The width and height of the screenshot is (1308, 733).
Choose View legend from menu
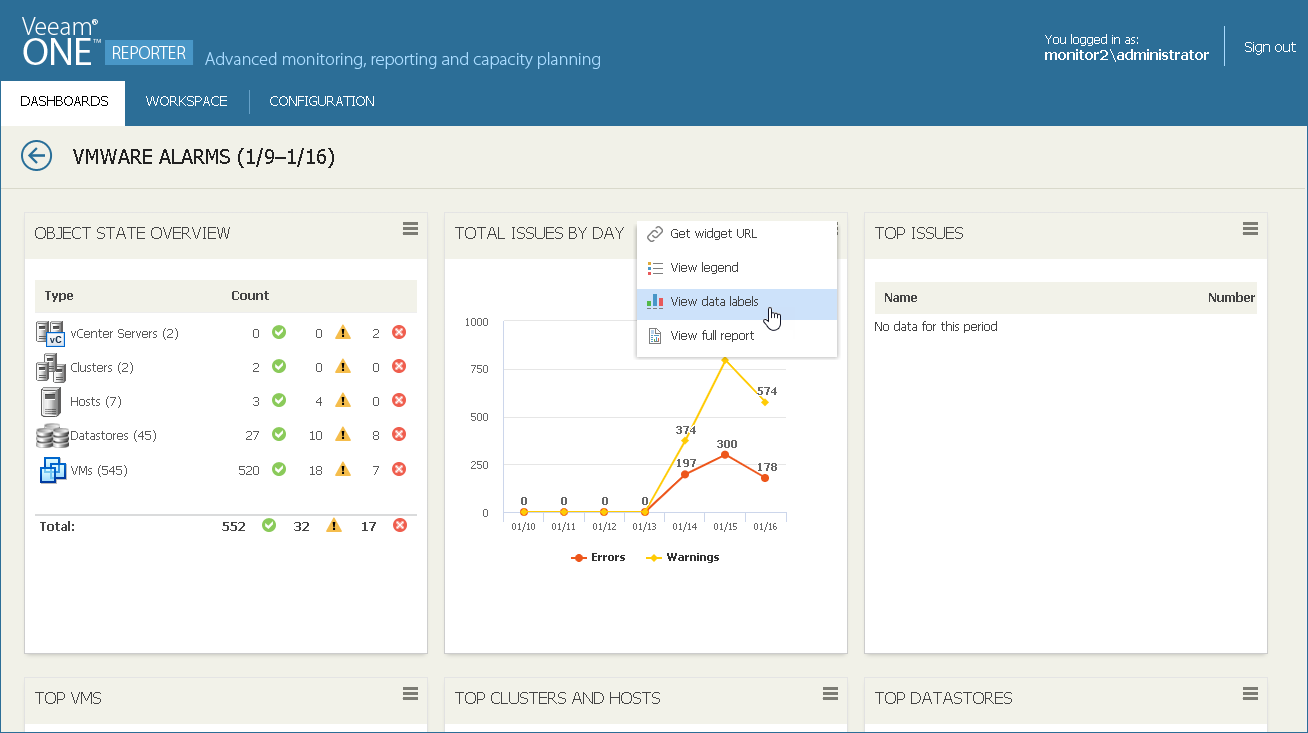(704, 268)
